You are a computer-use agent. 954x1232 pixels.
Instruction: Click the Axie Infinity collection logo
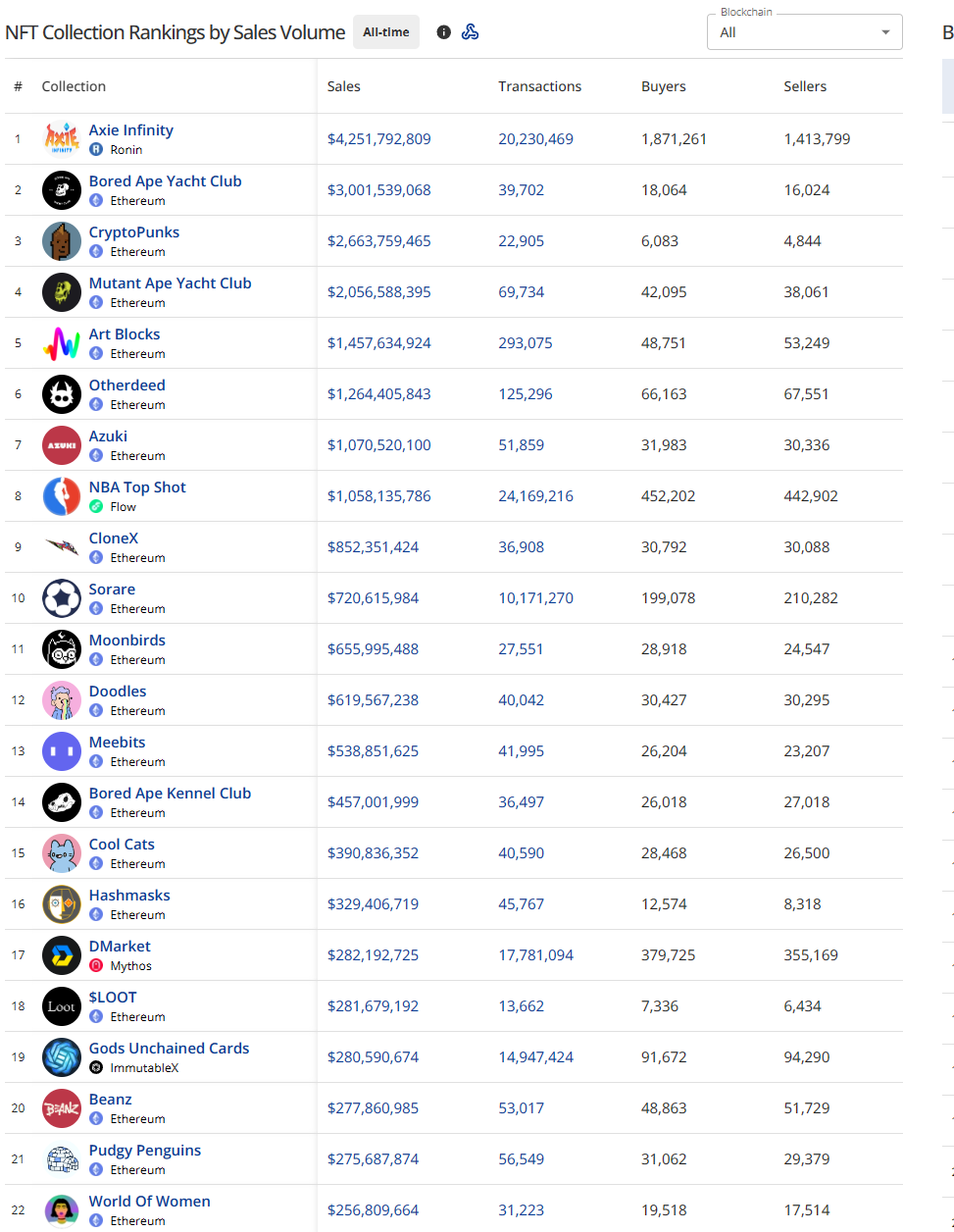(x=62, y=139)
